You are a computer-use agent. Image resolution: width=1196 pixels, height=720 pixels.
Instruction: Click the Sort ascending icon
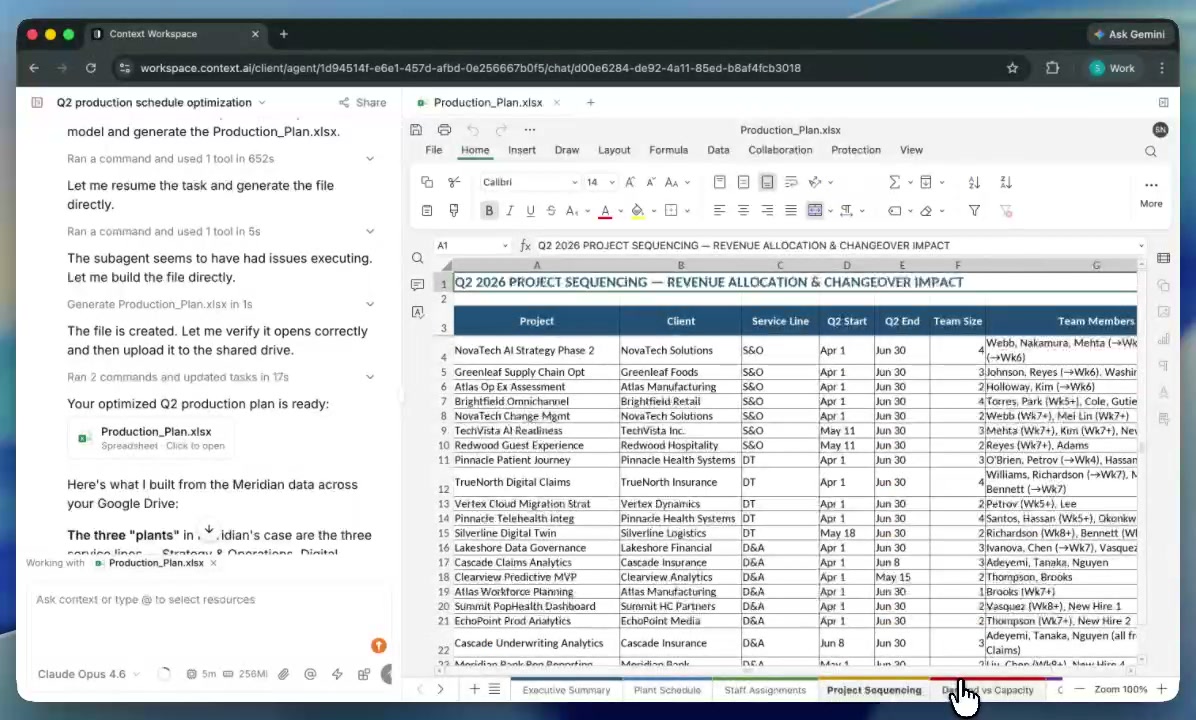tap(974, 182)
